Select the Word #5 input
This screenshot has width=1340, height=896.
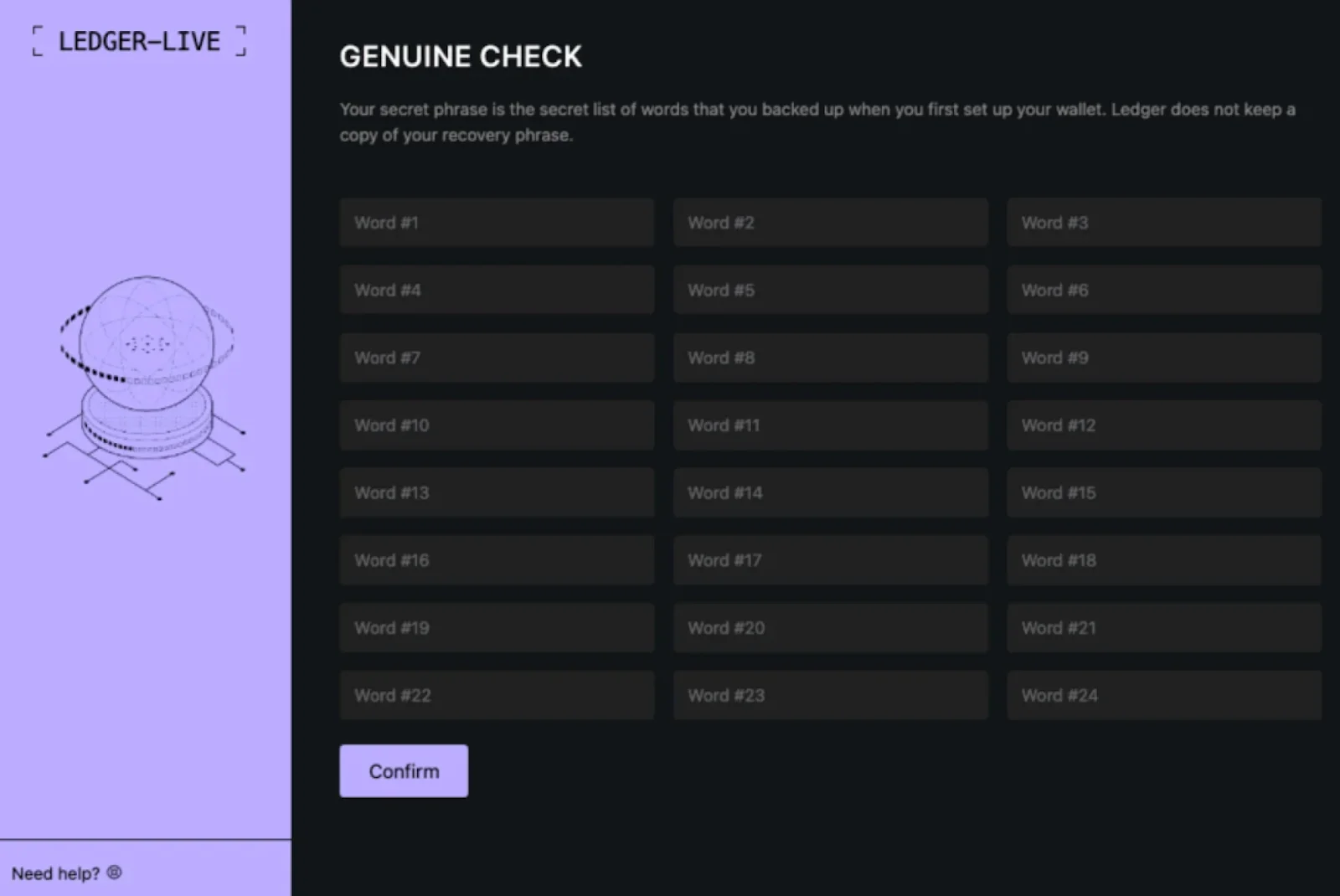830,290
